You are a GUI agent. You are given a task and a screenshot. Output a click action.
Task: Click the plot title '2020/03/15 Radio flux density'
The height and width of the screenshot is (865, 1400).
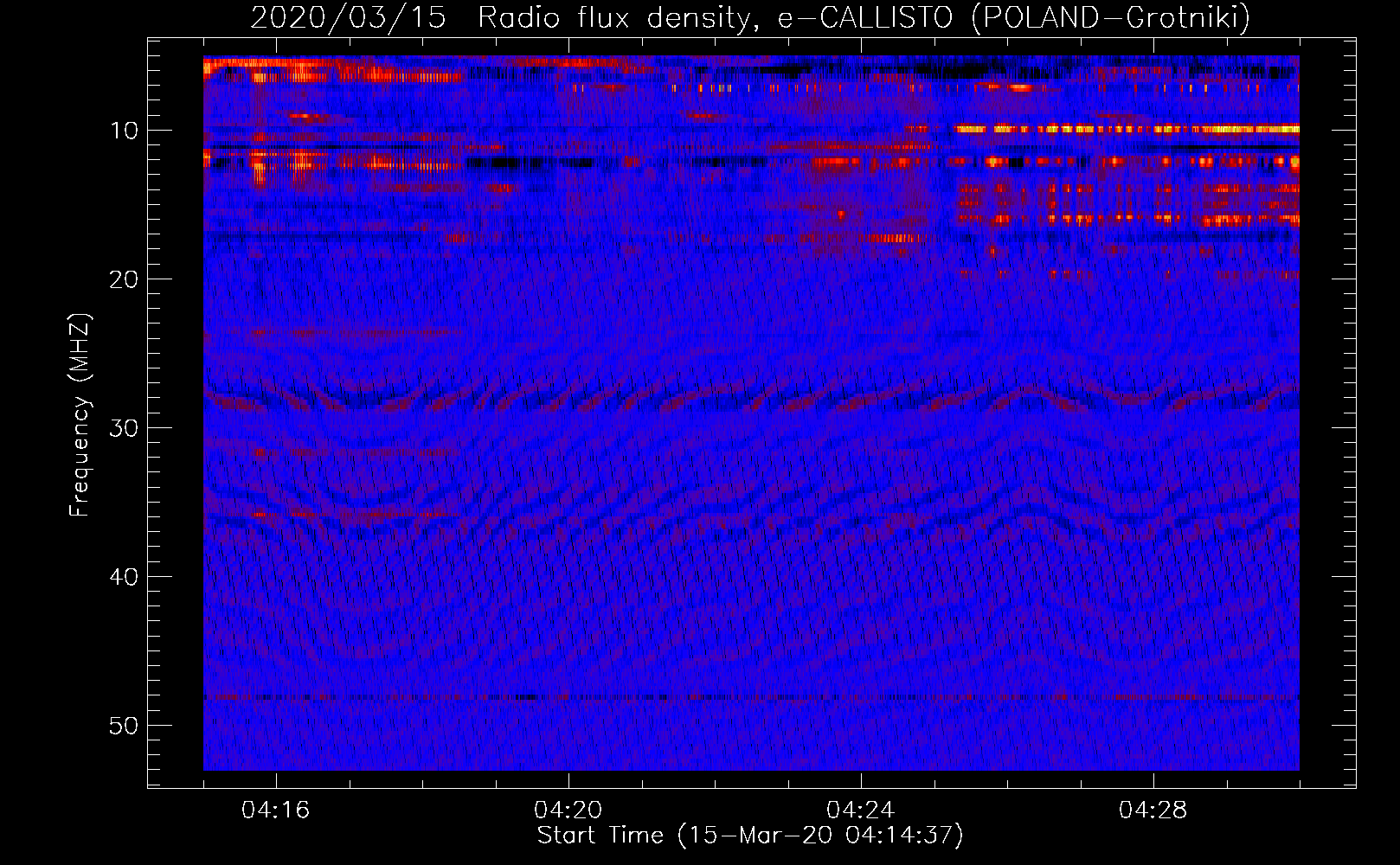point(750,17)
